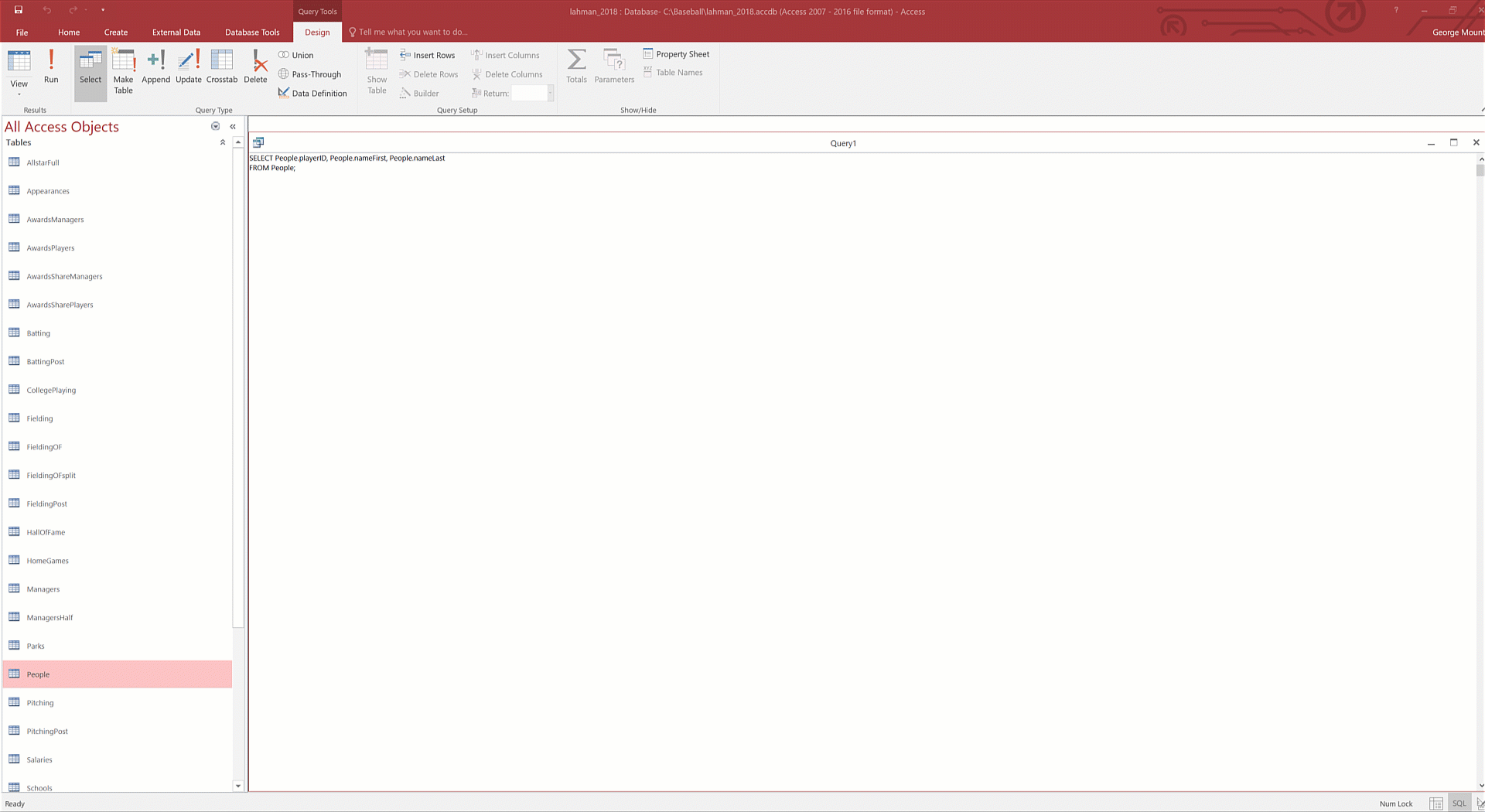Click Insert Rows in Query Setup
1485x812 pixels.
point(427,55)
